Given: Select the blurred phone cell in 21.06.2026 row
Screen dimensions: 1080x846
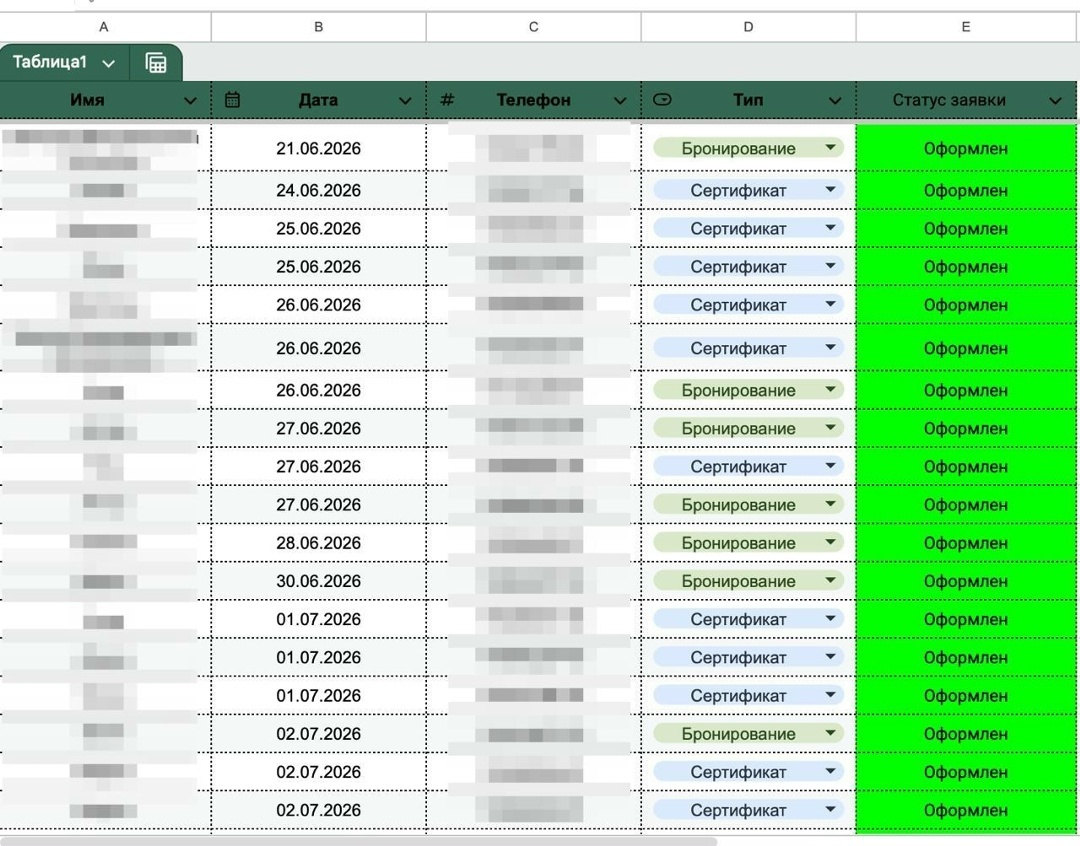Looking at the screenshot, I should [x=533, y=148].
